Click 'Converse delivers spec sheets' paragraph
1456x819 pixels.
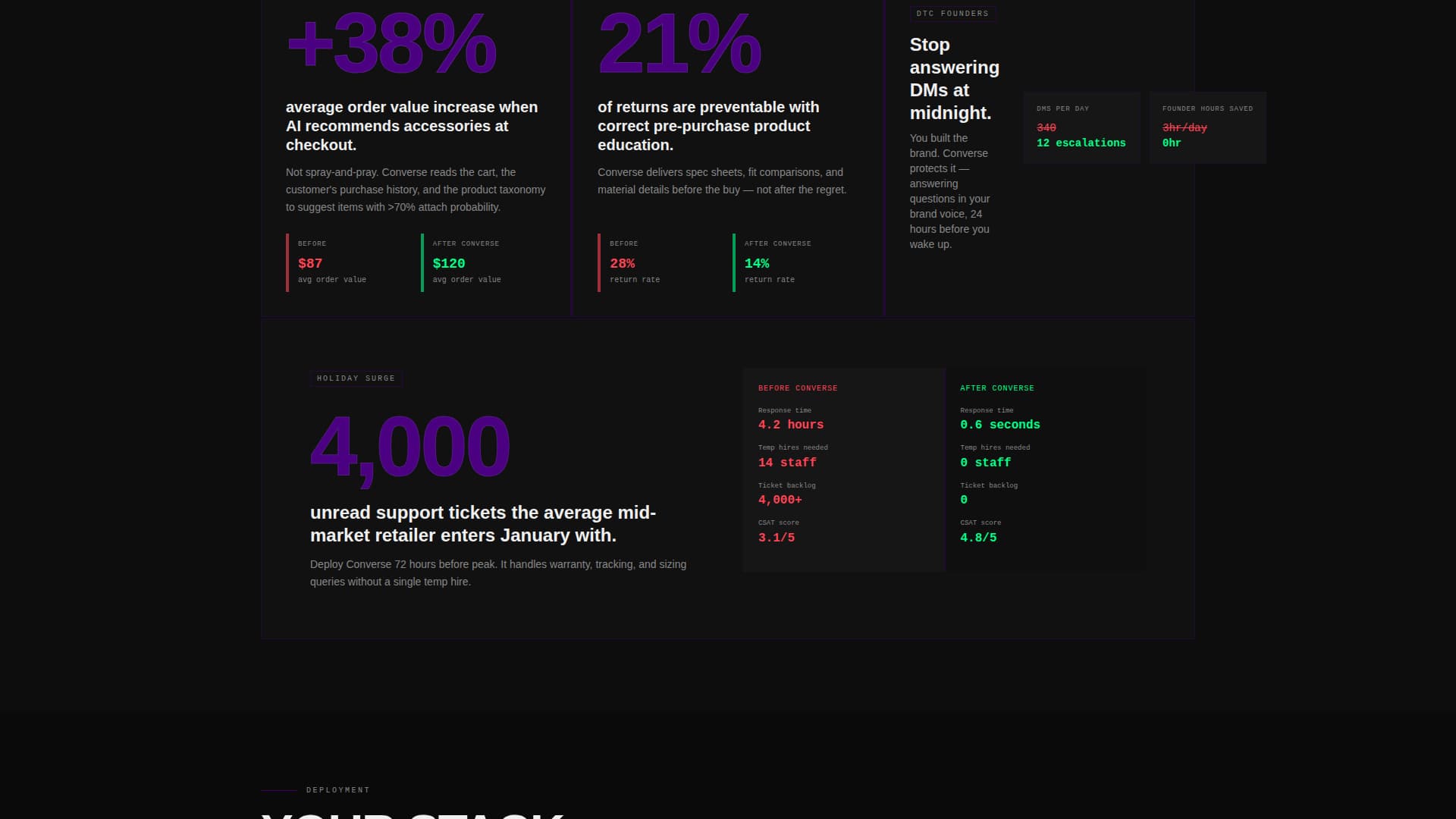click(x=722, y=181)
